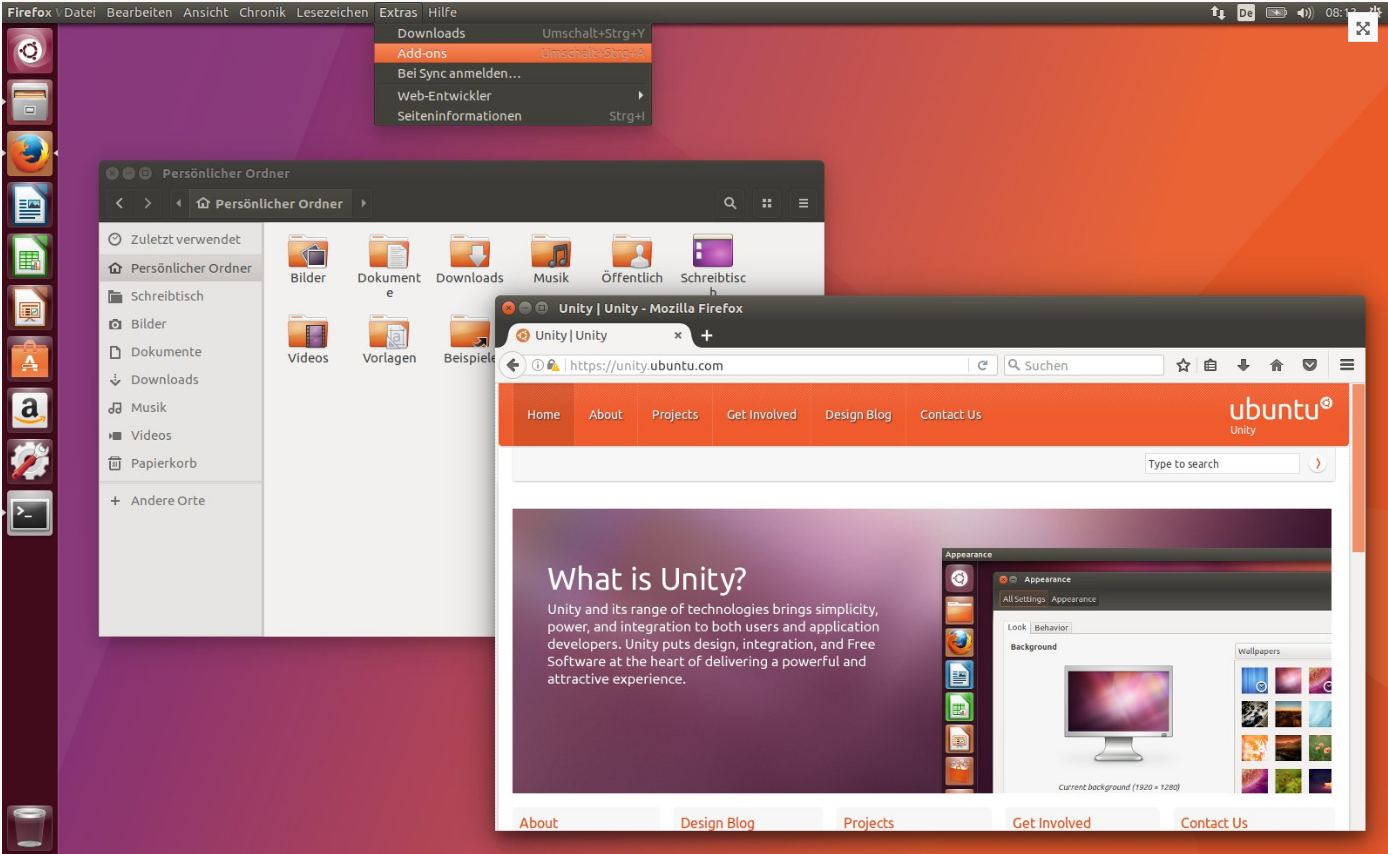This screenshot has width=1388, height=854.
Task: Open the file manager options list menu
Action: pyautogui.click(x=803, y=203)
